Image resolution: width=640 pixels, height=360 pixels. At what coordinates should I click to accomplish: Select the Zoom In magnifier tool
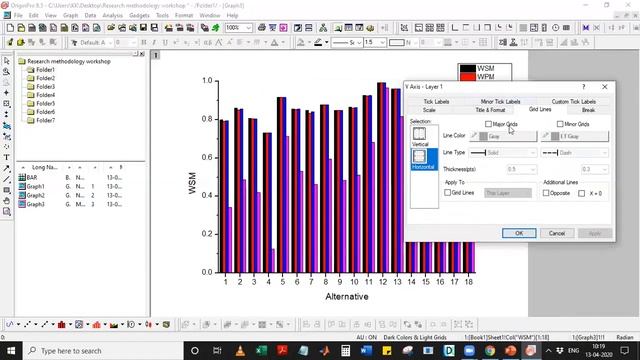[7, 71]
